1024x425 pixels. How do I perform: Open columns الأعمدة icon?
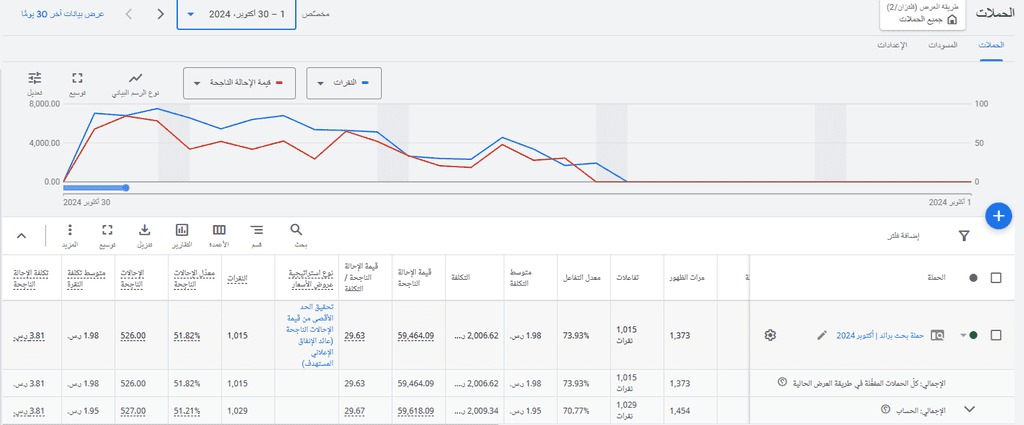[x=219, y=230]
